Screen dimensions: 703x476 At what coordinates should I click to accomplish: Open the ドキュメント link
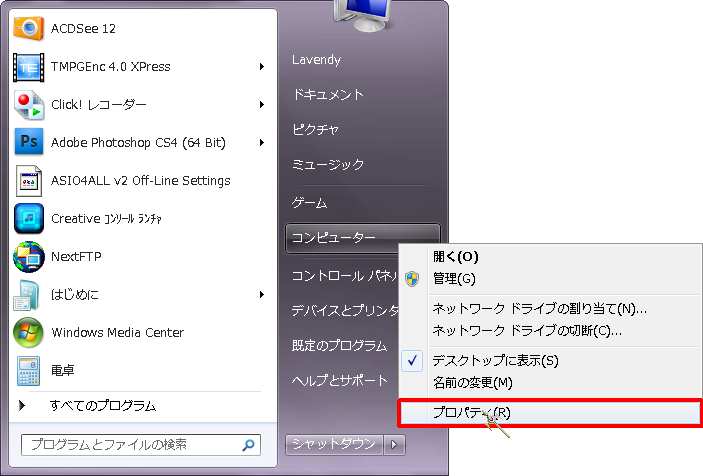coord(328,95)
